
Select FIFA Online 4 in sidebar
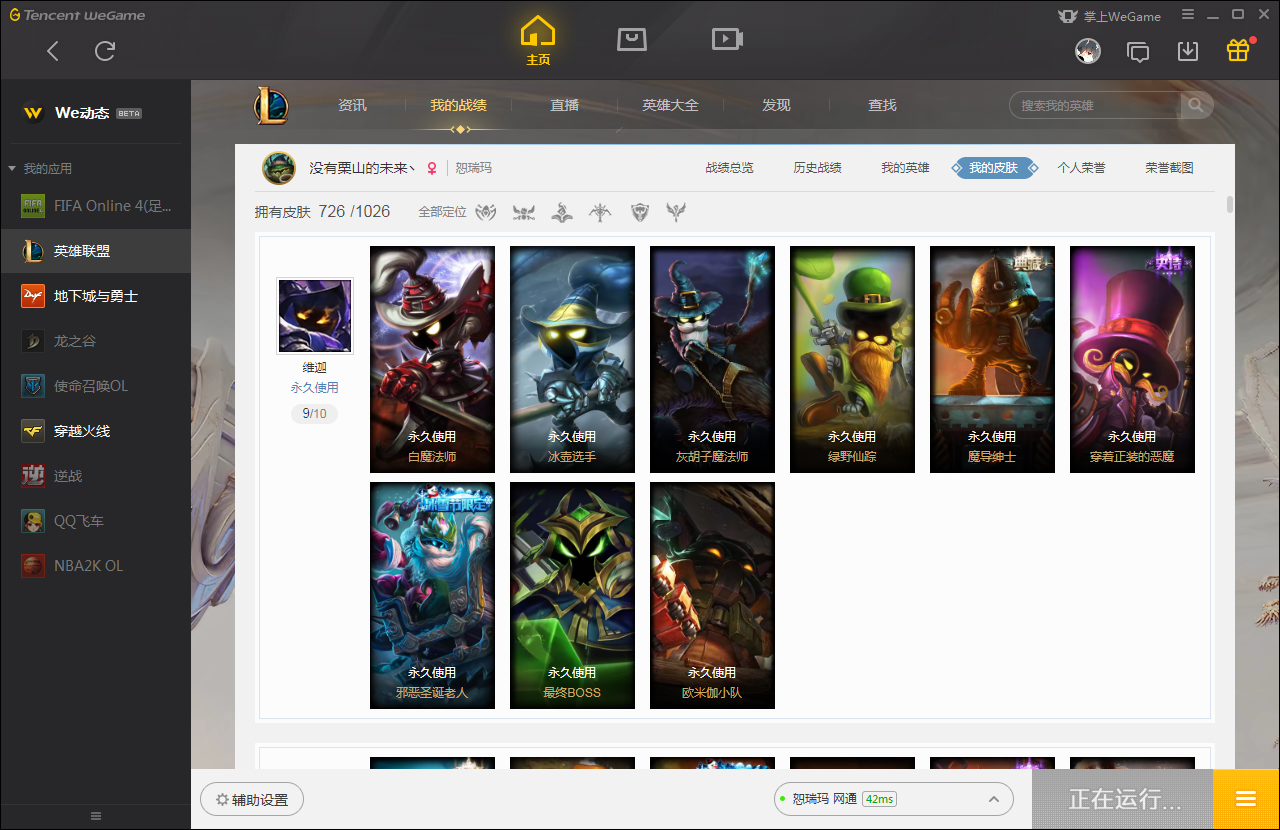[x=95, y=206]
